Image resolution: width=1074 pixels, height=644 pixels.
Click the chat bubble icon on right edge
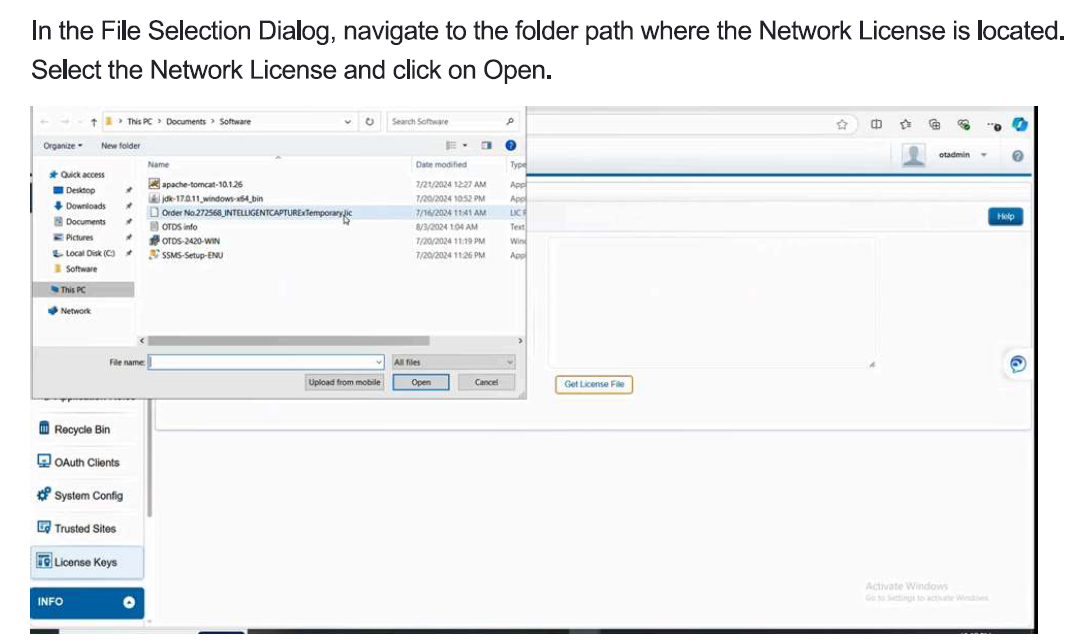1017,364
